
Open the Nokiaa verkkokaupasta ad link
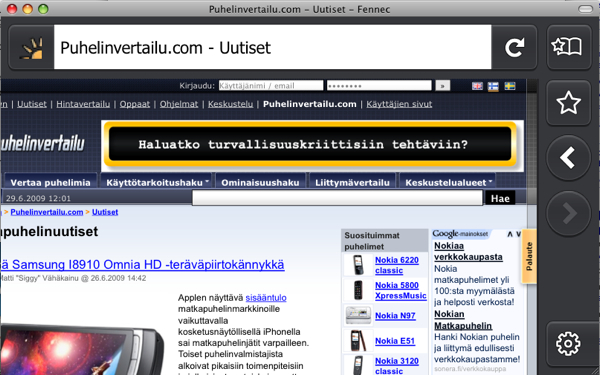pos(468,251)
